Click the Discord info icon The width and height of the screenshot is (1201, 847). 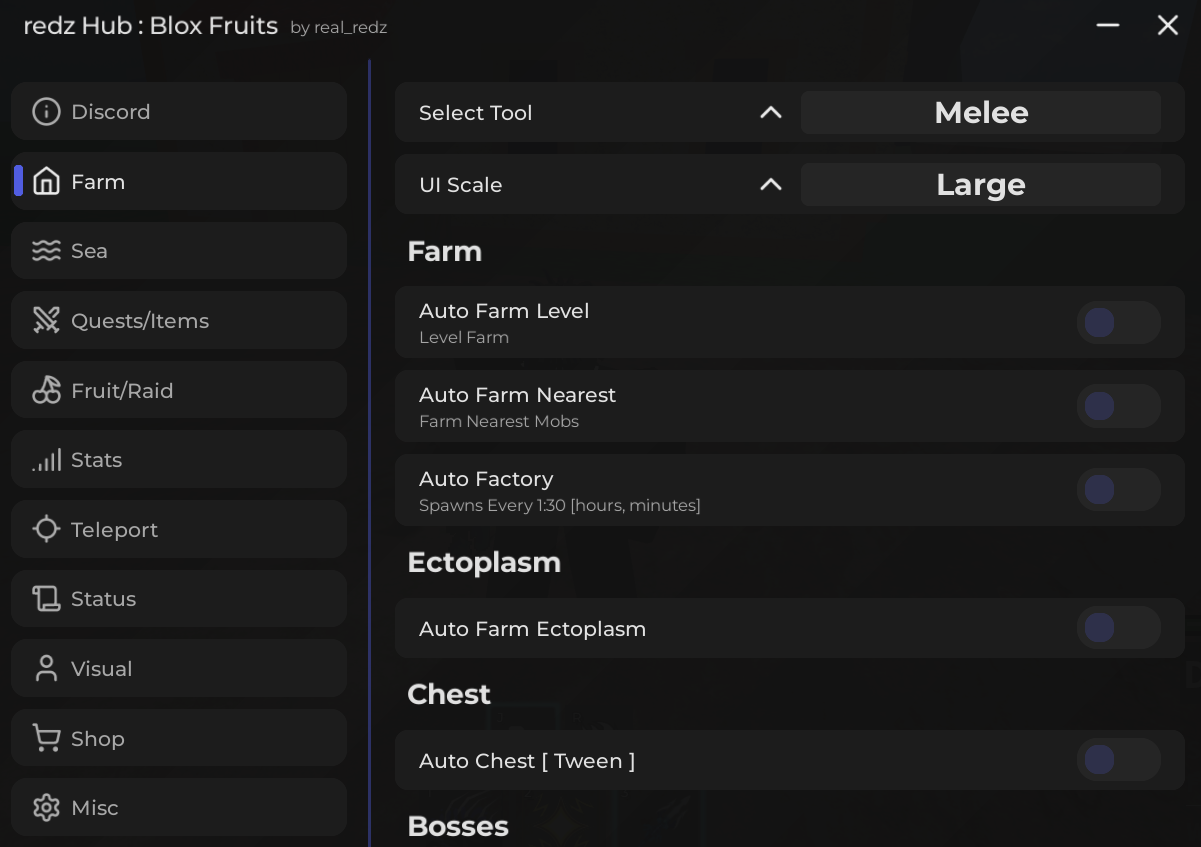coord(46,112)
